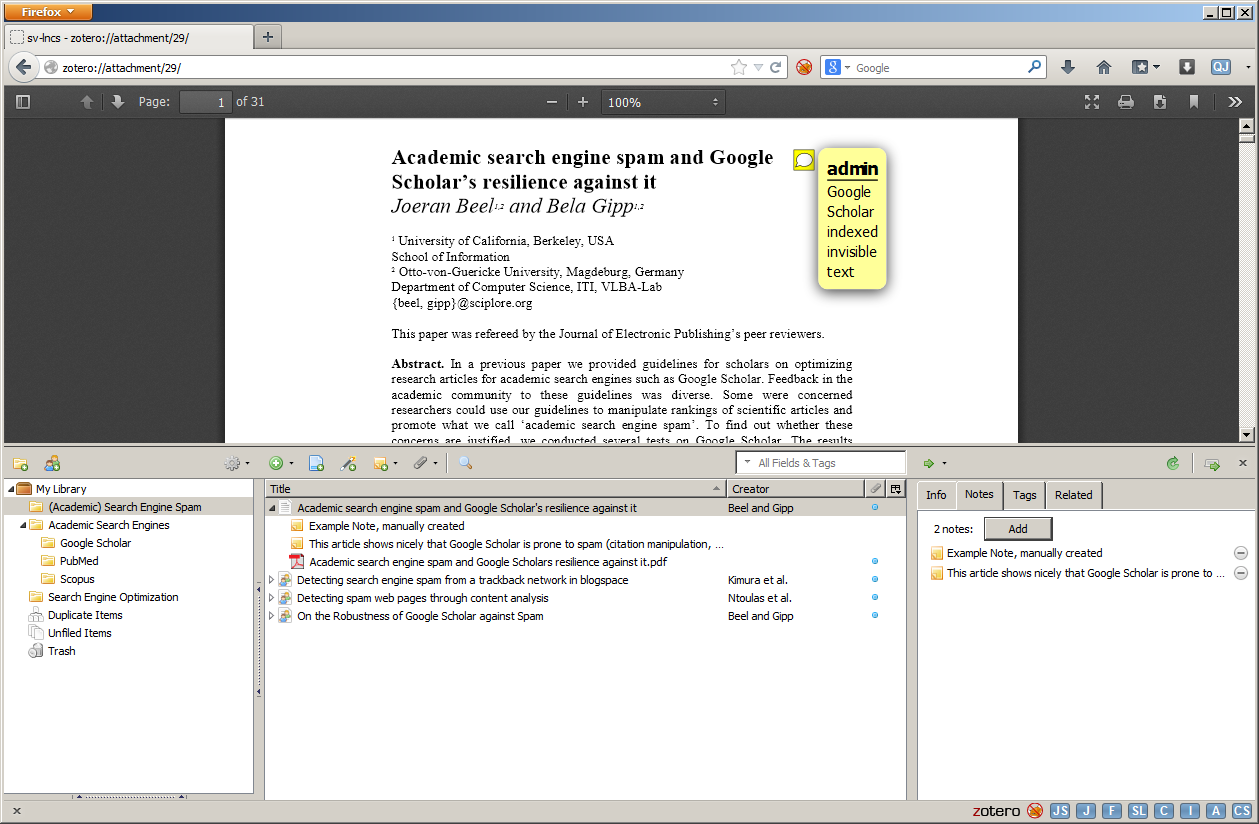Open the PubMed collection
1259x824 pixels.
point(79,561)
